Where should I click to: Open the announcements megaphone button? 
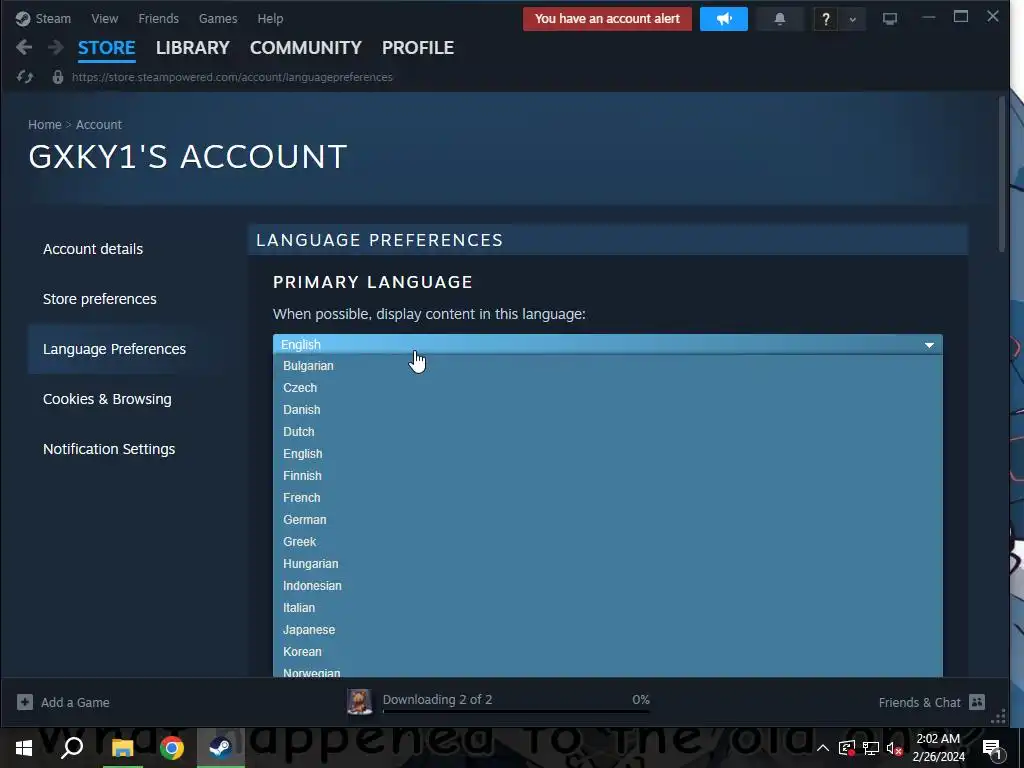[x=724, y=19]
